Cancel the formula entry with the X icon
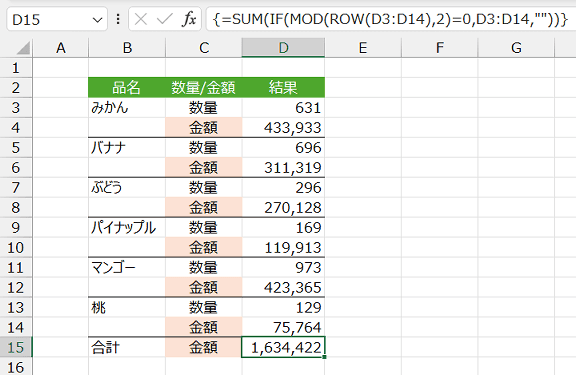The image size is (576, 375). point(141,19)
